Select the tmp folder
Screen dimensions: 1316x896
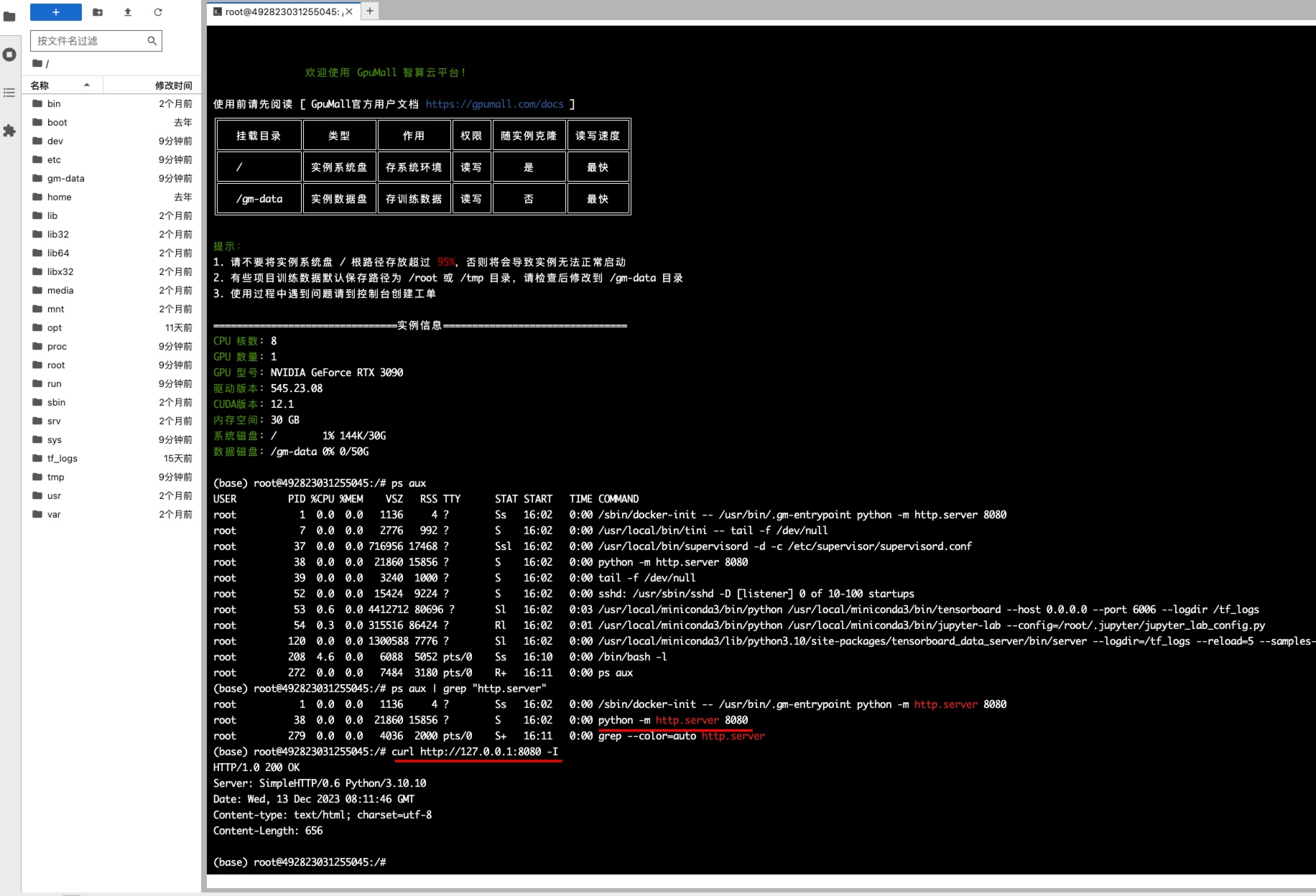[112, 477]
